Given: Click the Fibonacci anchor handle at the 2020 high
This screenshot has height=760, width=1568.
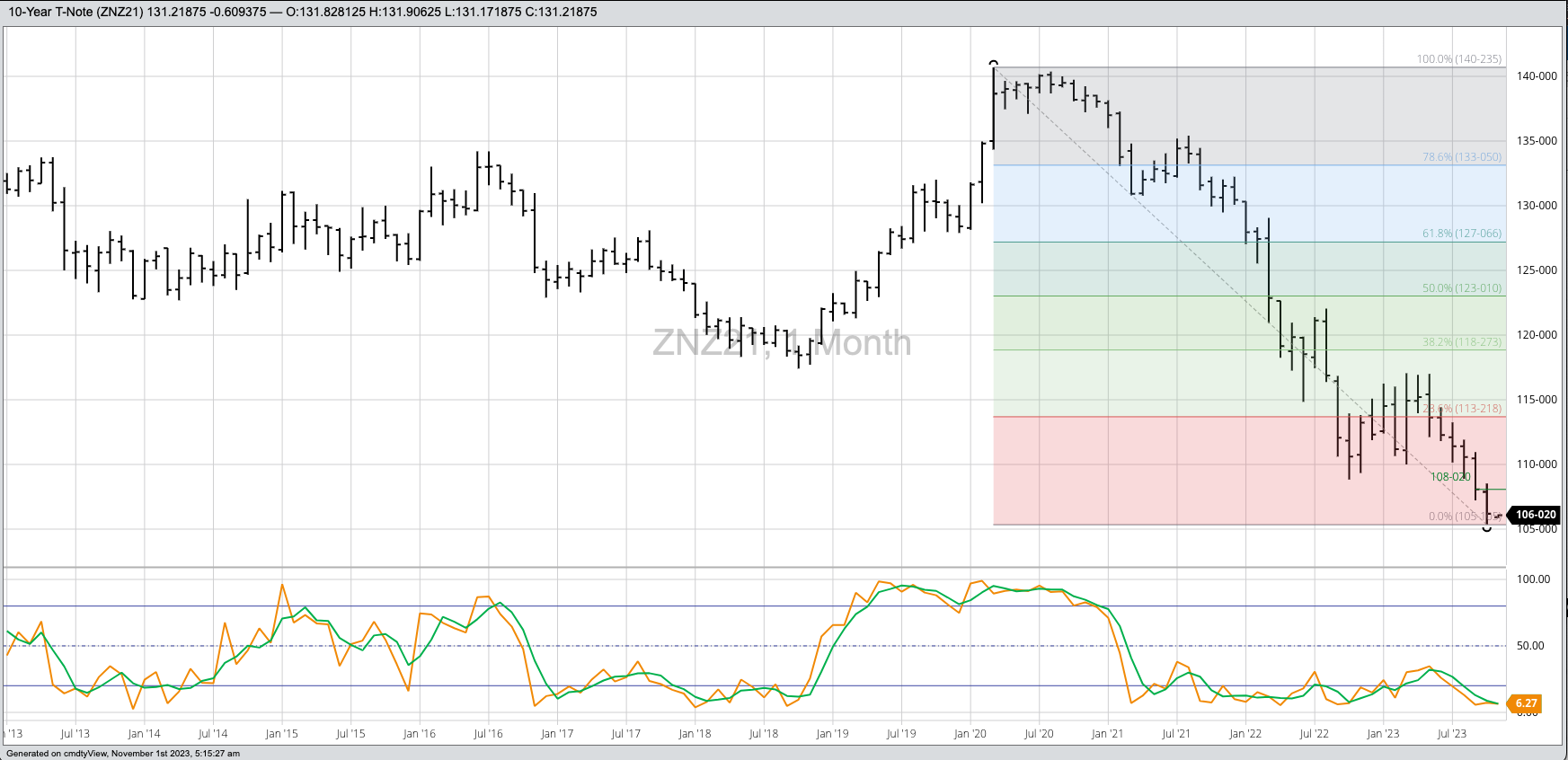Looking at the screenshot, I should pos(993,64).
